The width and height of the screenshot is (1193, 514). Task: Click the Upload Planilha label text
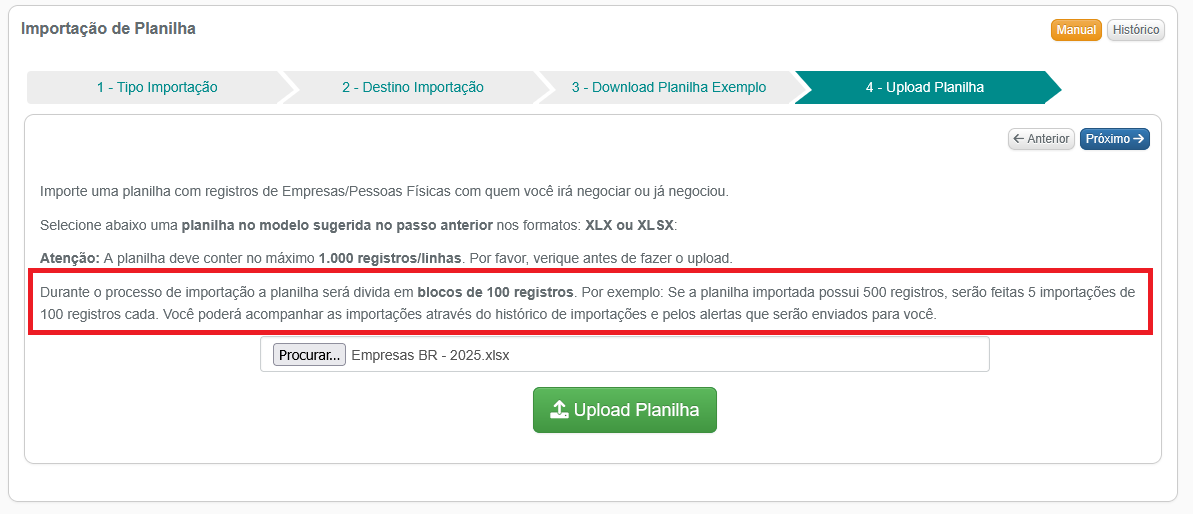(636, 410)
